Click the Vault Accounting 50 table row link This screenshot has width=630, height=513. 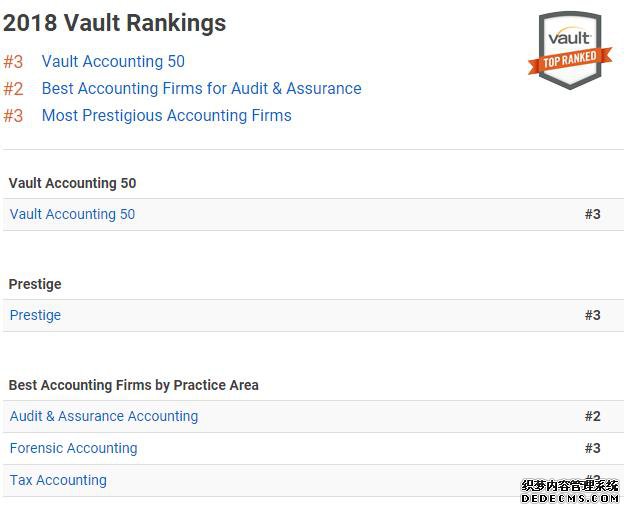(x=72, y=214)
